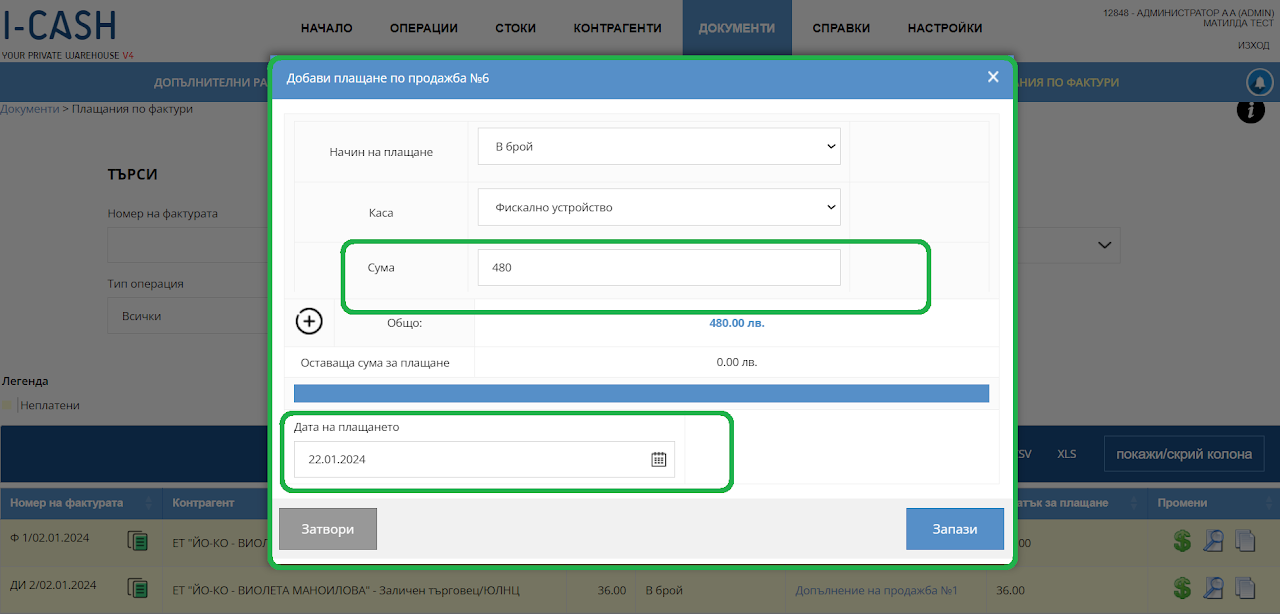
Task: Click magnifier preview icon for row ДИ 2/02.01.2024
Action: [1213, 587]
